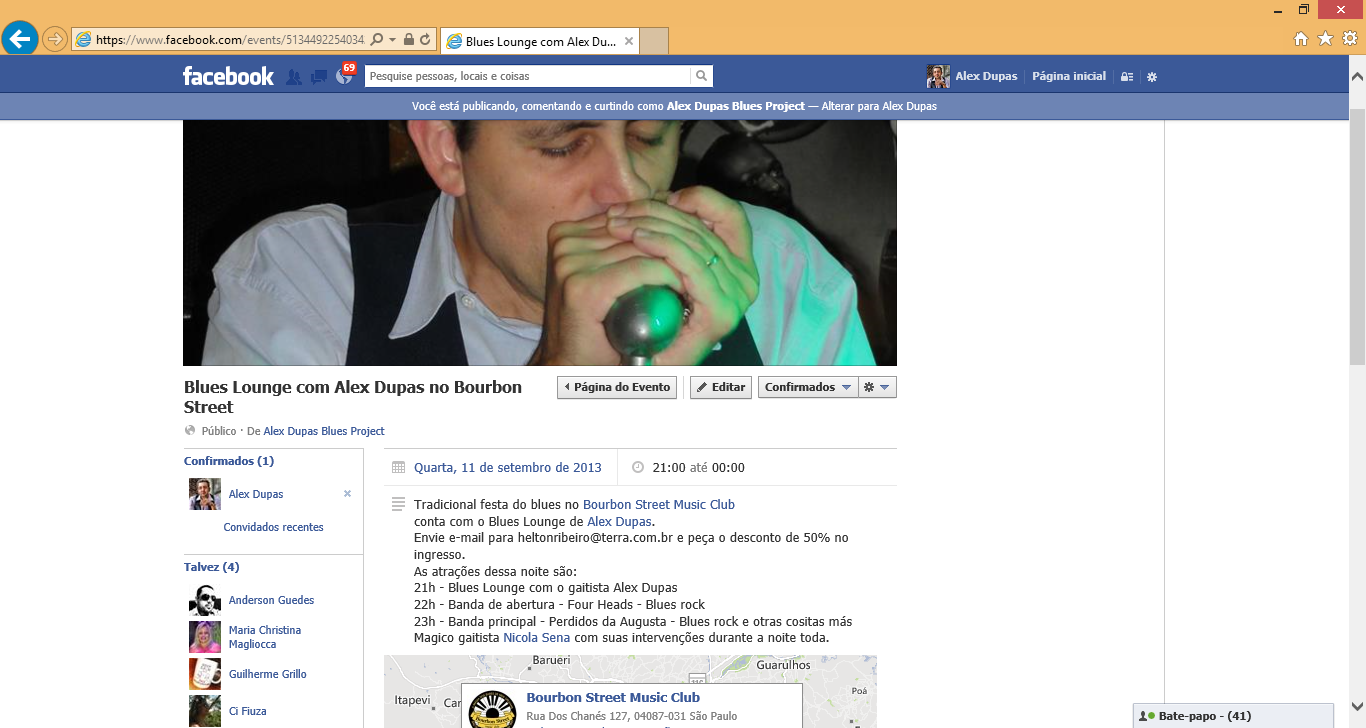Click the search magnifier in the address bar

coord(377,40)
